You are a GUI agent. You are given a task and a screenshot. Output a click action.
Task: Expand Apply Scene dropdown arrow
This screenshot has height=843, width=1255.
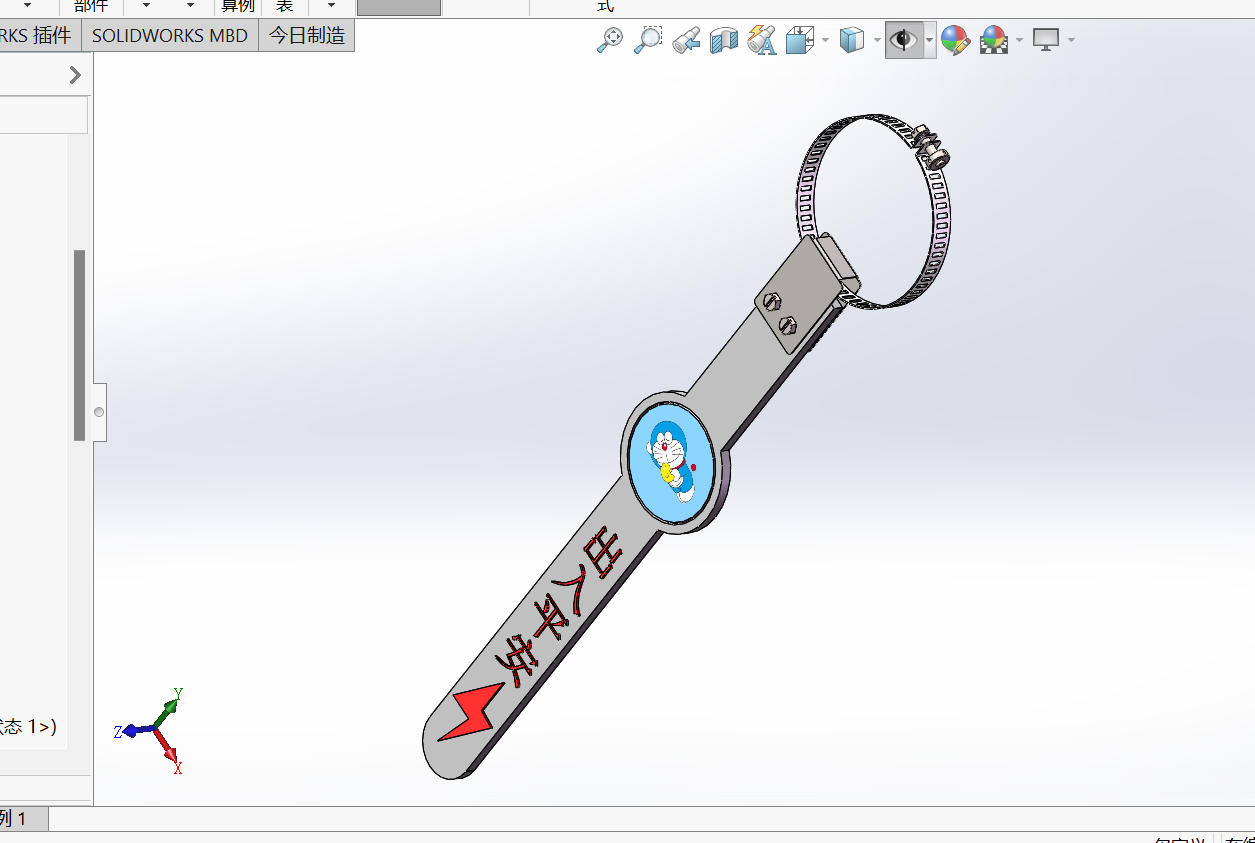(1019, 40)
